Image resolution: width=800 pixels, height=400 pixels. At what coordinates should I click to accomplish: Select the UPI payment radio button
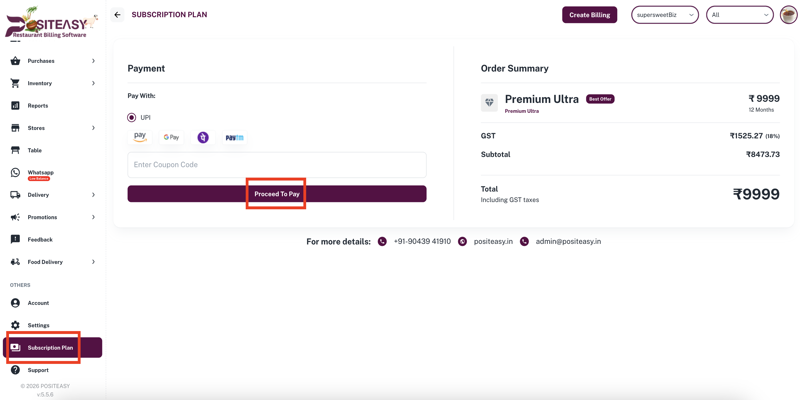(132, 117)
